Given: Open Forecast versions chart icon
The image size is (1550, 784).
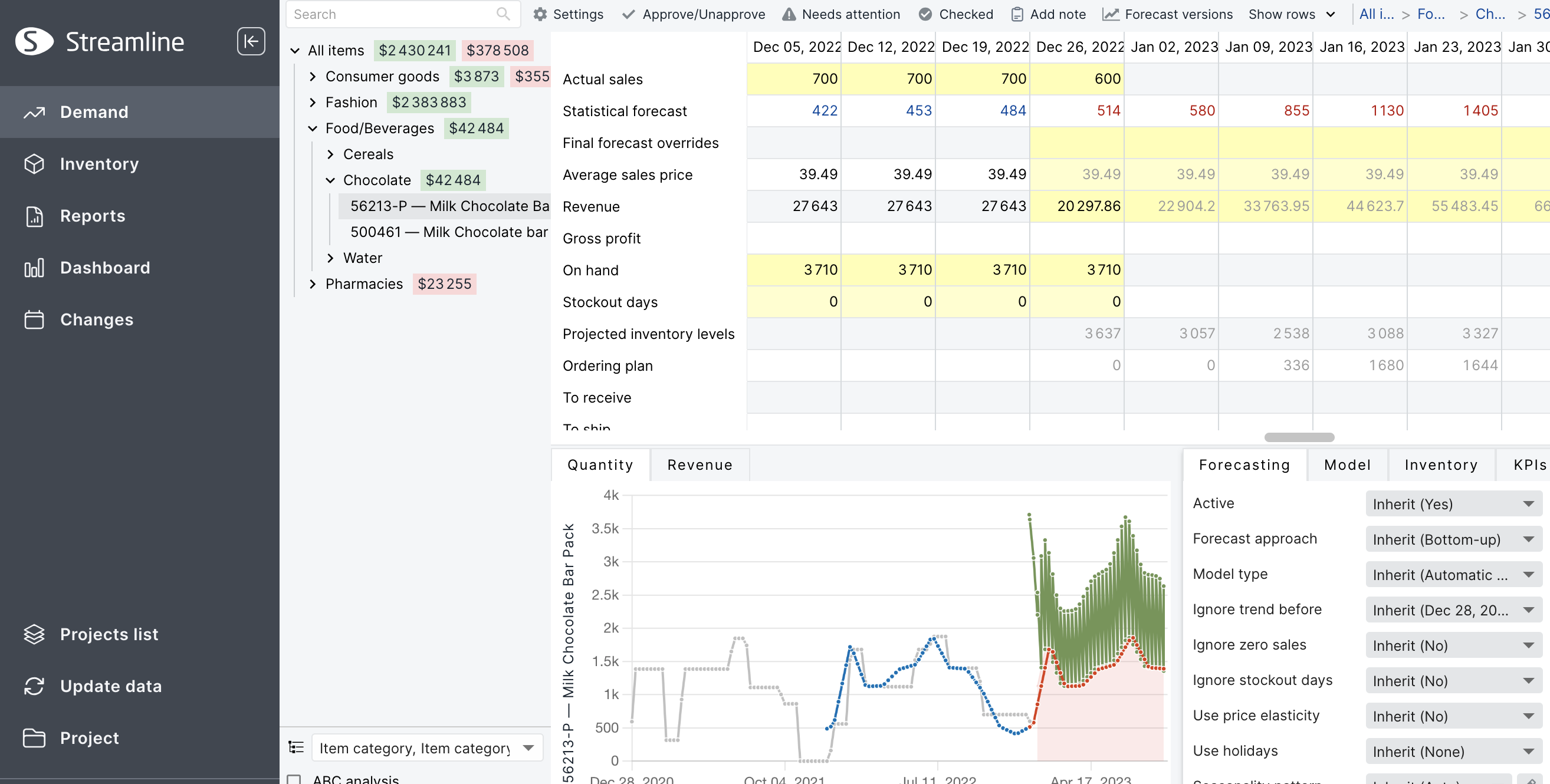Looking at the screenshot, I should point(1111,14).
